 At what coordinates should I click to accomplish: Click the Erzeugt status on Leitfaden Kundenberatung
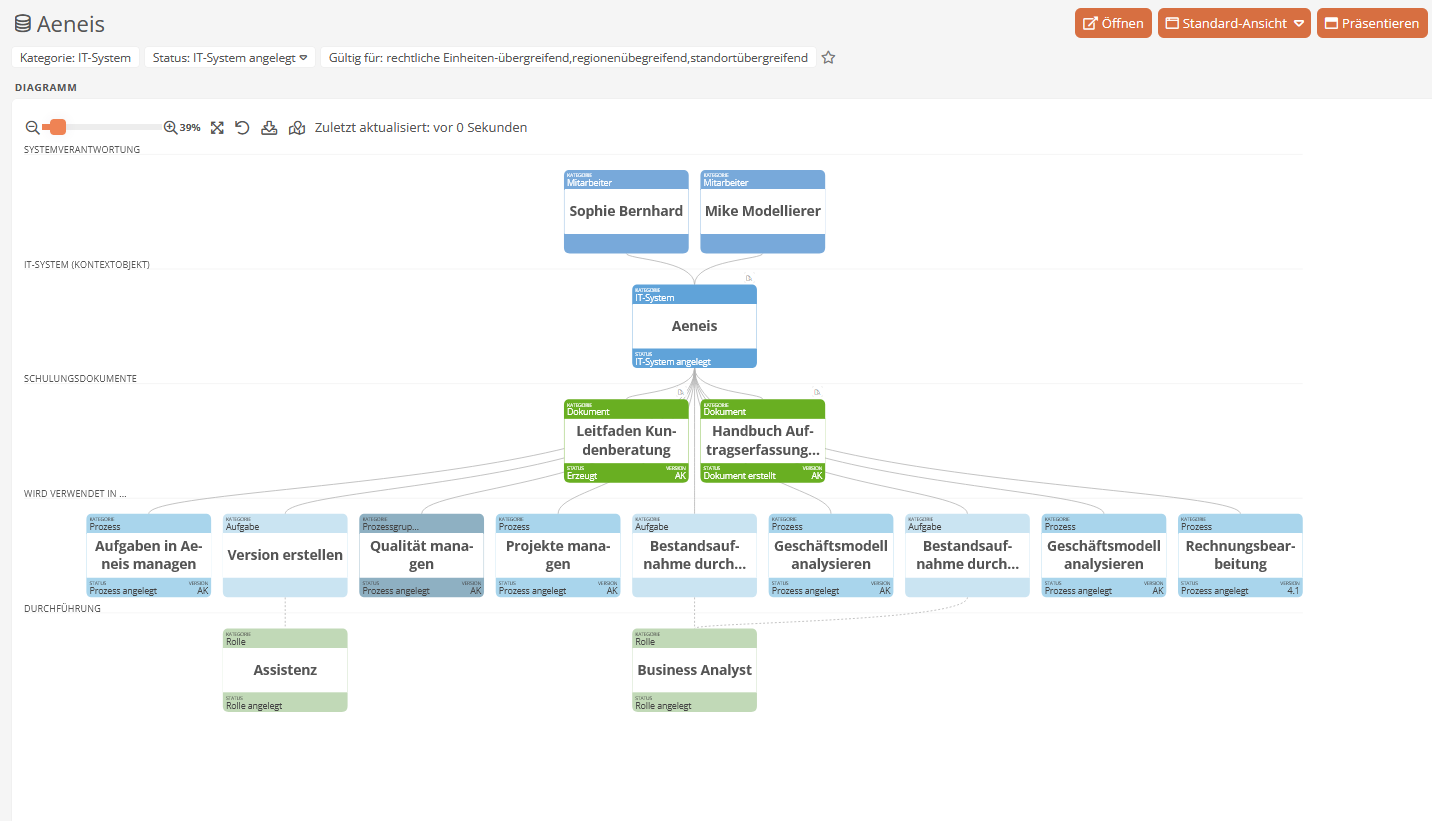pos(582,476)
